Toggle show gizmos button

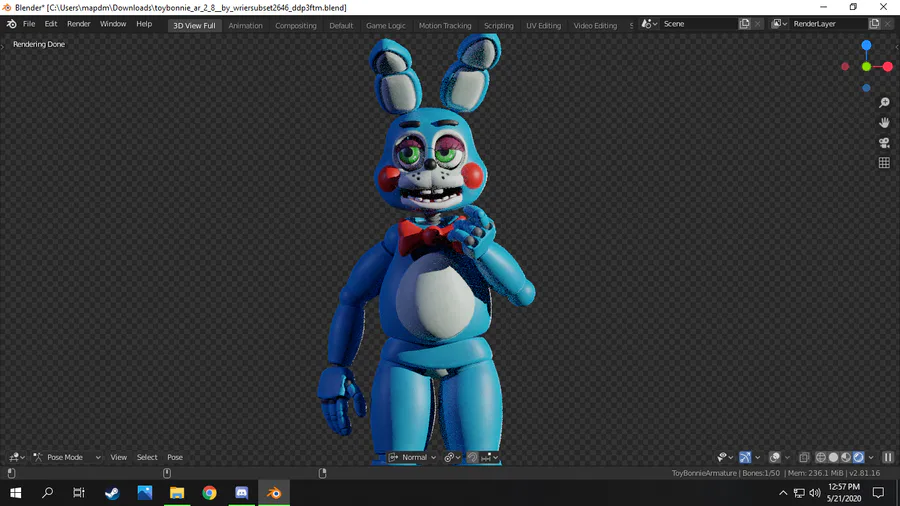pyautogui.click(x=745, y=457)
